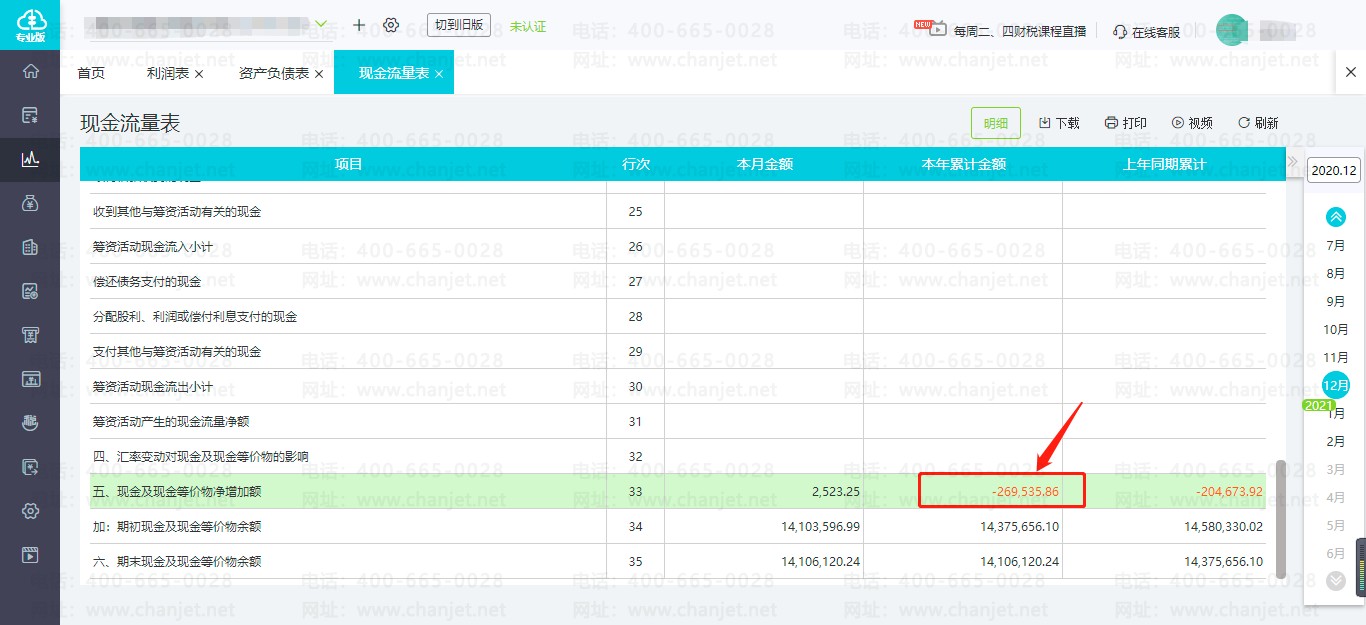Select 8月 in the month list

(1336, 273)
